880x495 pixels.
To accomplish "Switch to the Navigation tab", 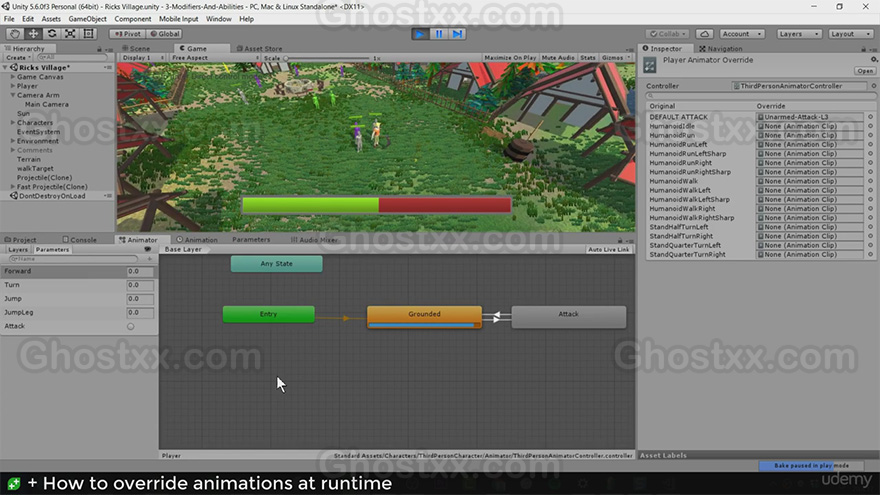I will pyautogui.click(x=721, y=49).
